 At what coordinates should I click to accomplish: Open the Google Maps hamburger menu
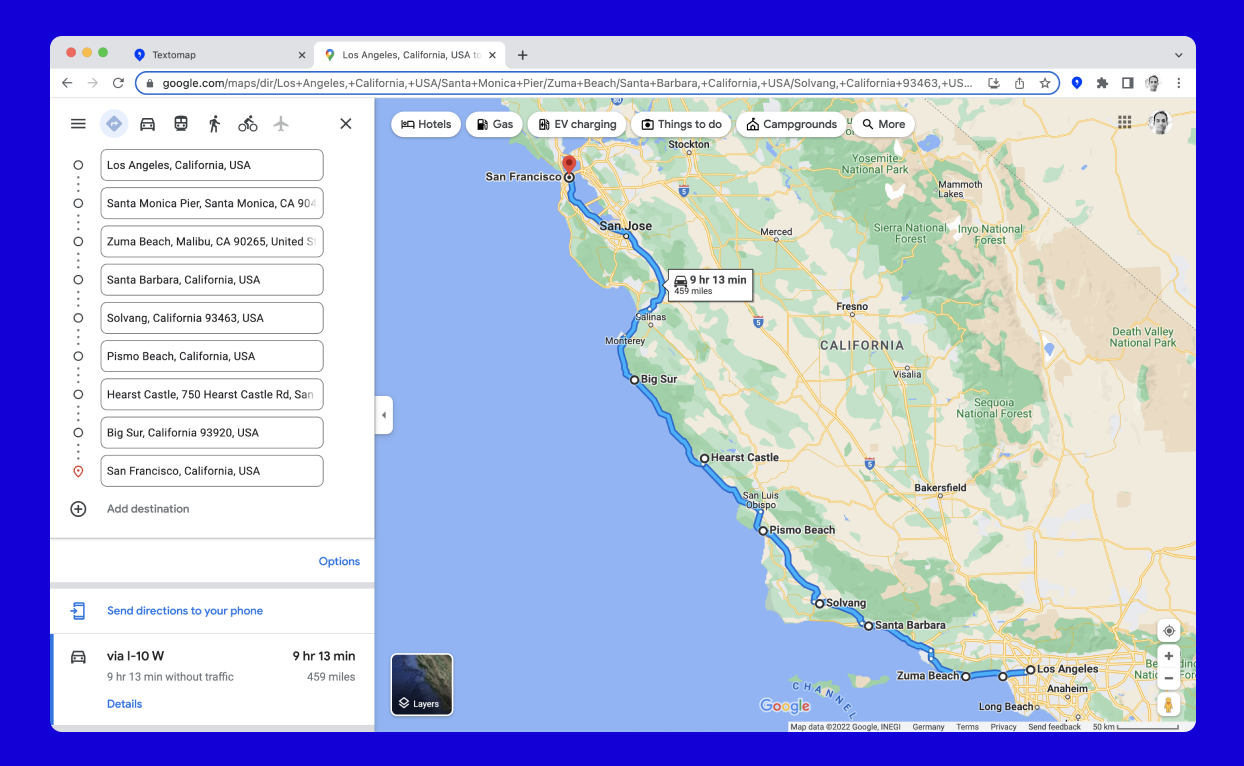click(78, 124)
